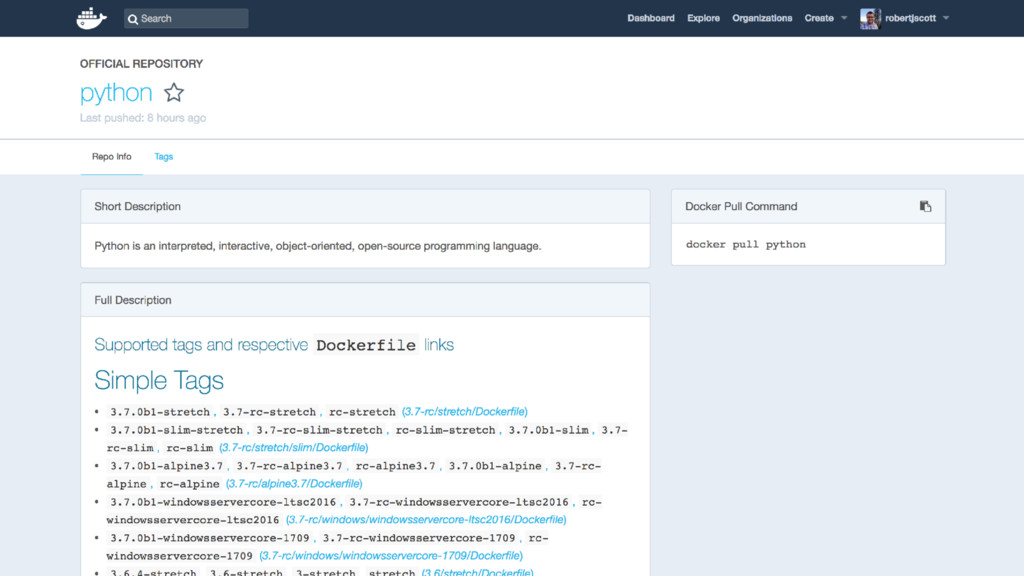Click the python repository title
Viewport: 1024px width, 576px height.
pos(116,93)
